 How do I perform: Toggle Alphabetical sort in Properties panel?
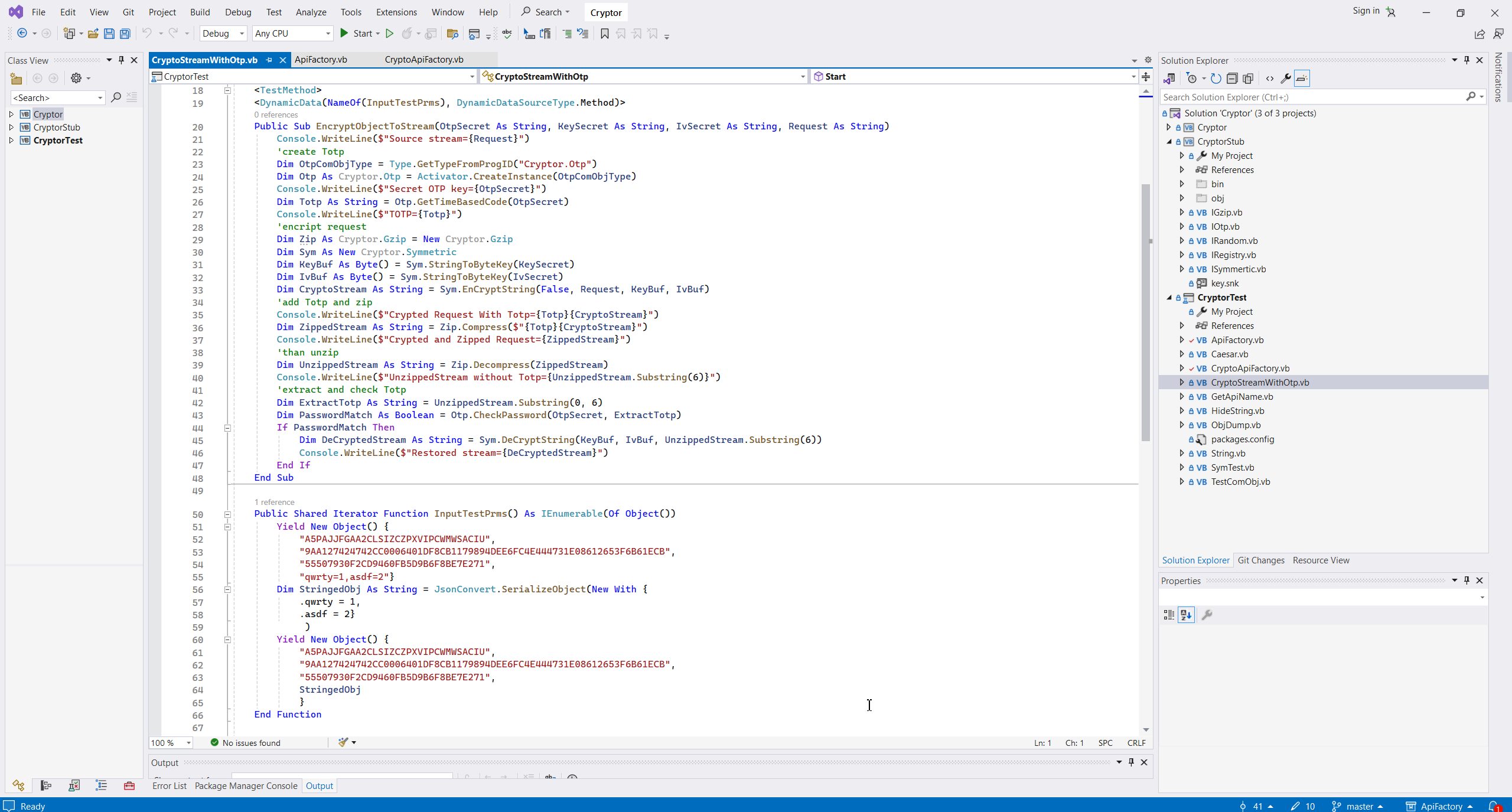tap(1186, 615)
